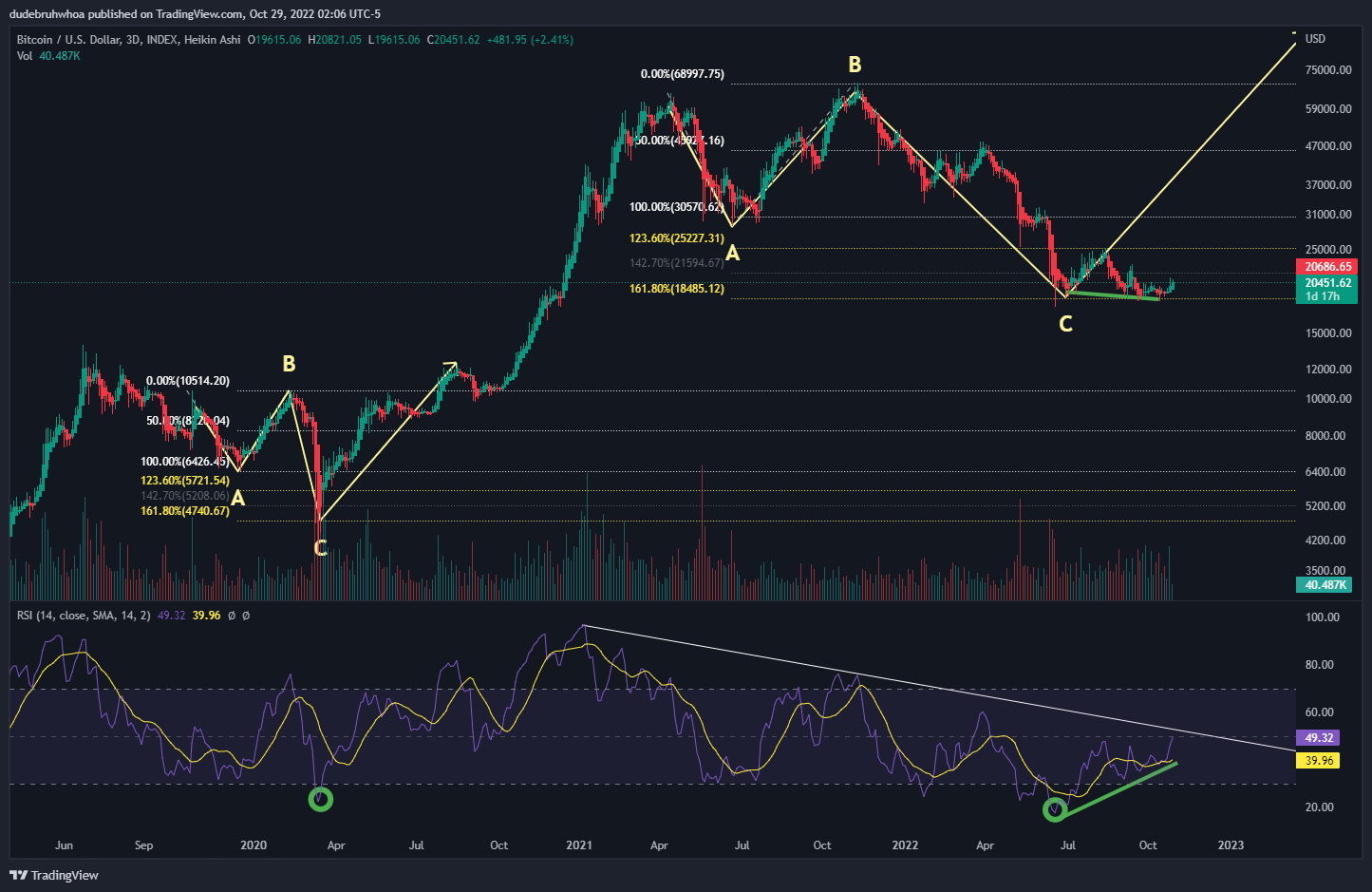Click the 80.00 RSI scale label
This screenshot has height=892, width=1372.
(x=1320, y=665)
